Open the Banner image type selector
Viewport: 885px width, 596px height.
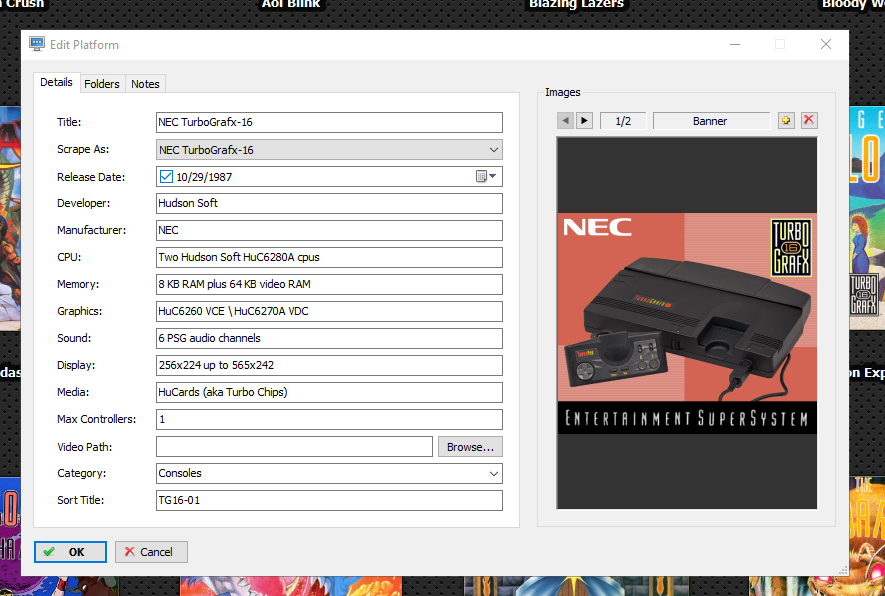[x=711, y=121]
